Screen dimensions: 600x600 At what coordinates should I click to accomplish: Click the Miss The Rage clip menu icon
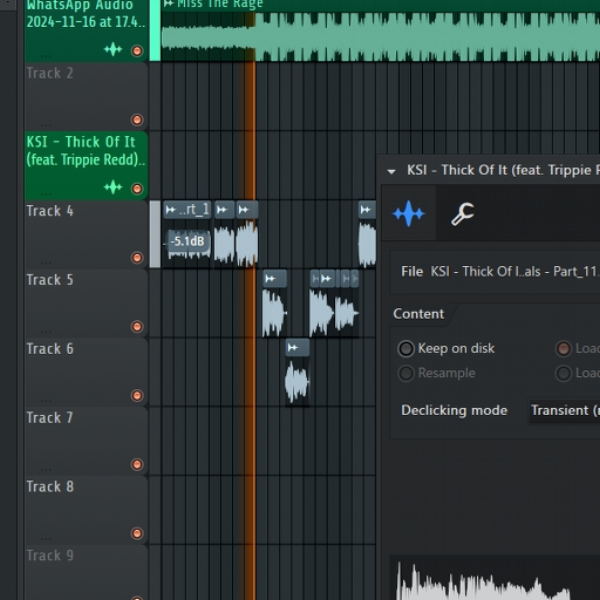point(168,4)
